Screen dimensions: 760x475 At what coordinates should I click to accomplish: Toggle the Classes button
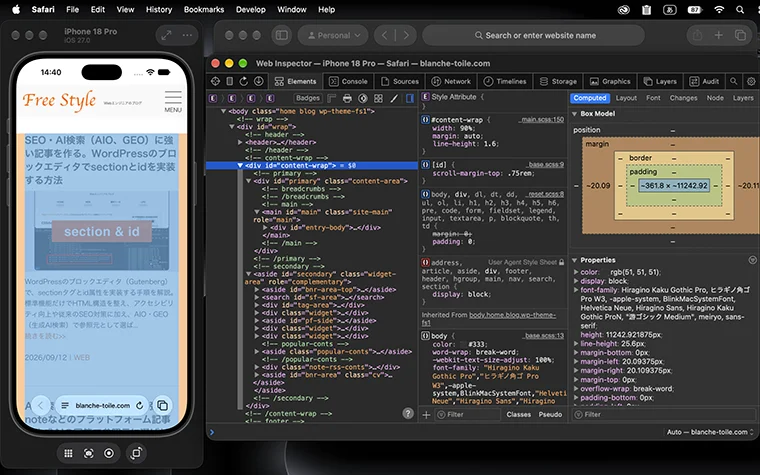point(519,414)
